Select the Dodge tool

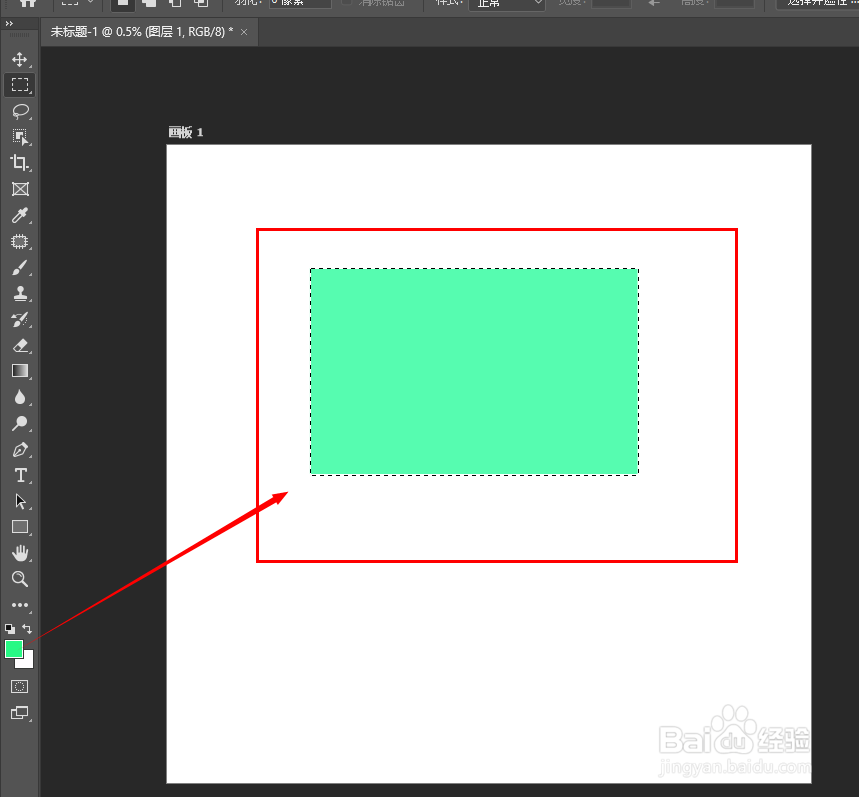20,423
